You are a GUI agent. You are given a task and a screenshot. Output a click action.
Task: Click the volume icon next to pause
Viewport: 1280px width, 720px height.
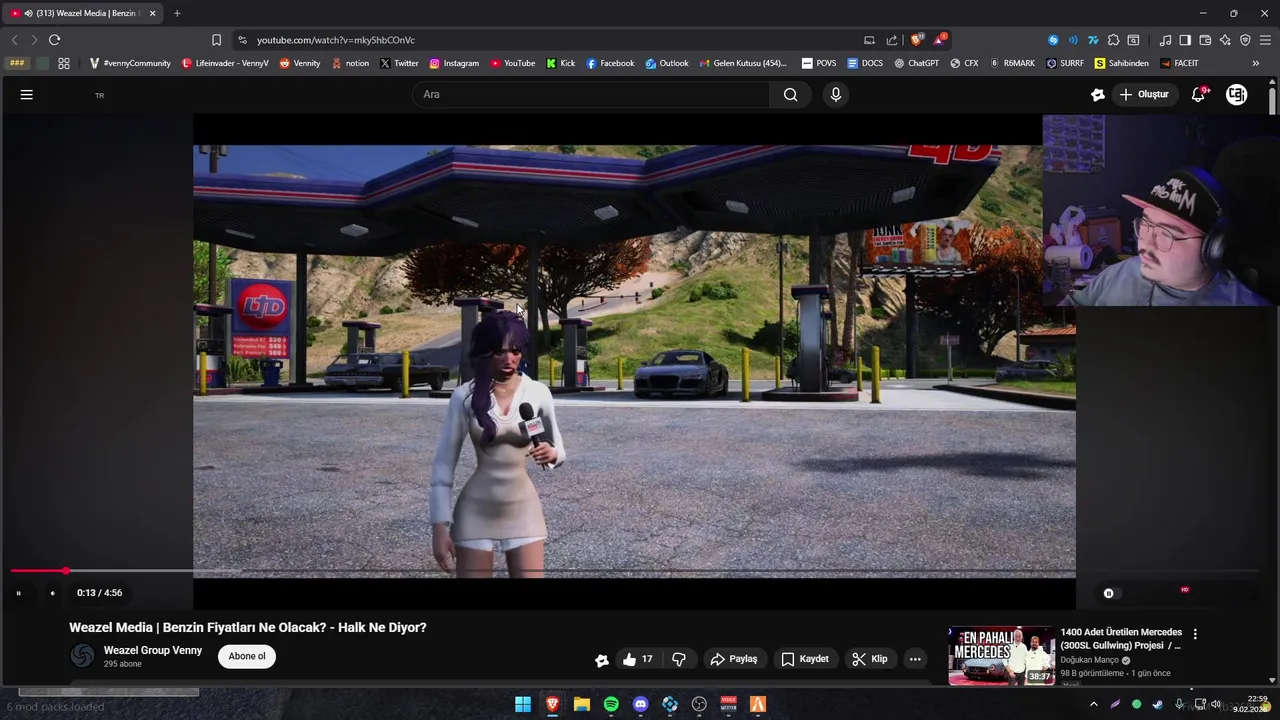52,593
